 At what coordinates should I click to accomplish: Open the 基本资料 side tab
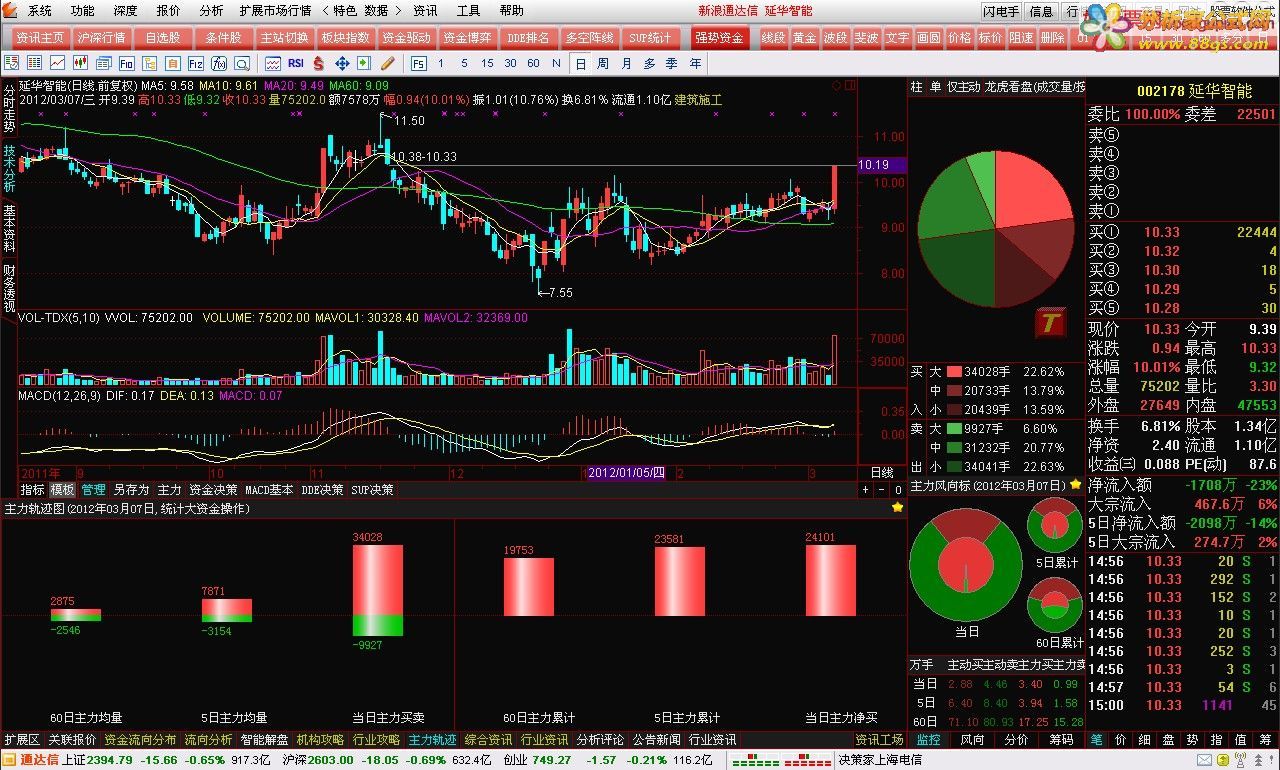point(9,228)
